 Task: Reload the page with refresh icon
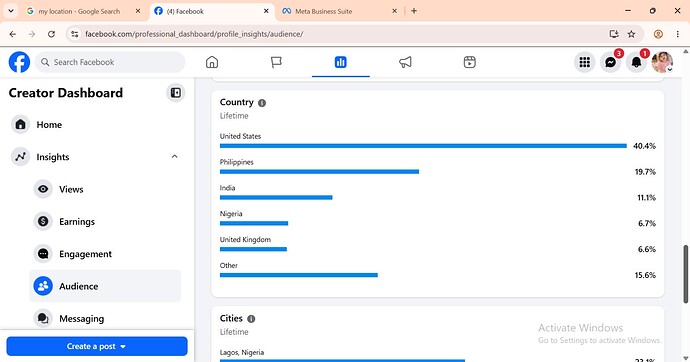coord(51,34)
